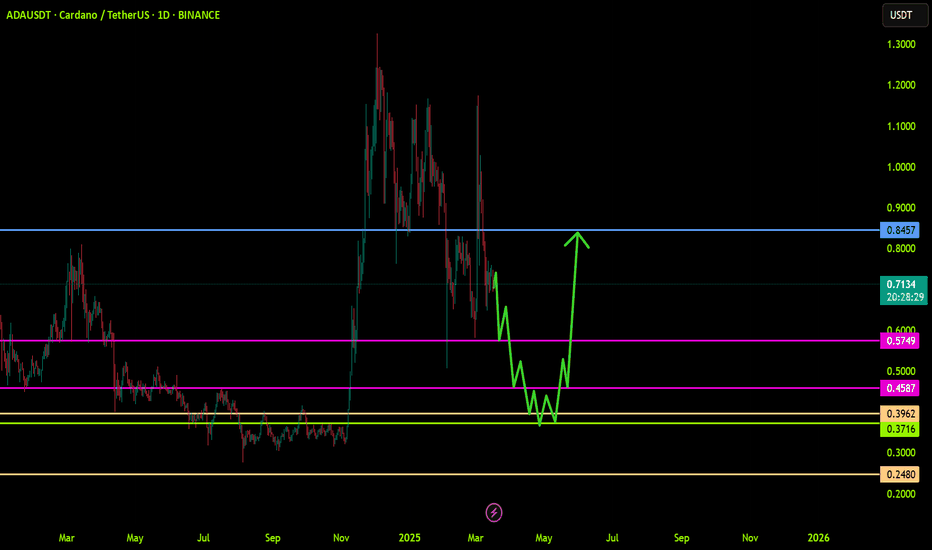This screenshot has width=932, height=550.
Task: Click the 0.3000 price axis value
Action: click(901, 452)
